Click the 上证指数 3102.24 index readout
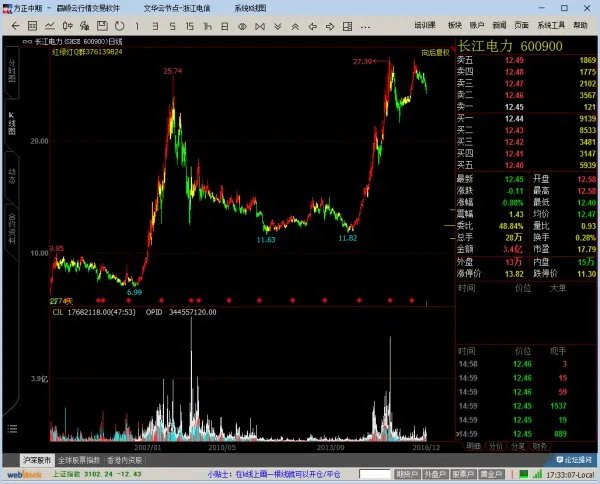Viewport: 600px width, 484px height. (x=97, y=474)
